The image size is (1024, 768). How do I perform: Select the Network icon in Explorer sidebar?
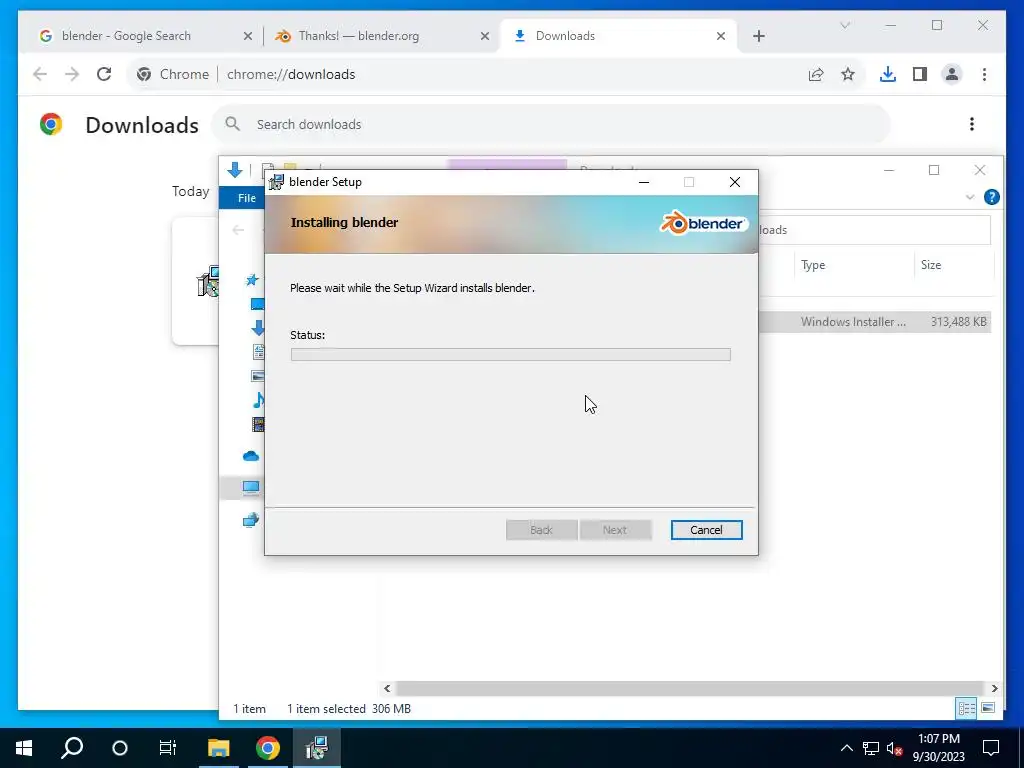251,520
